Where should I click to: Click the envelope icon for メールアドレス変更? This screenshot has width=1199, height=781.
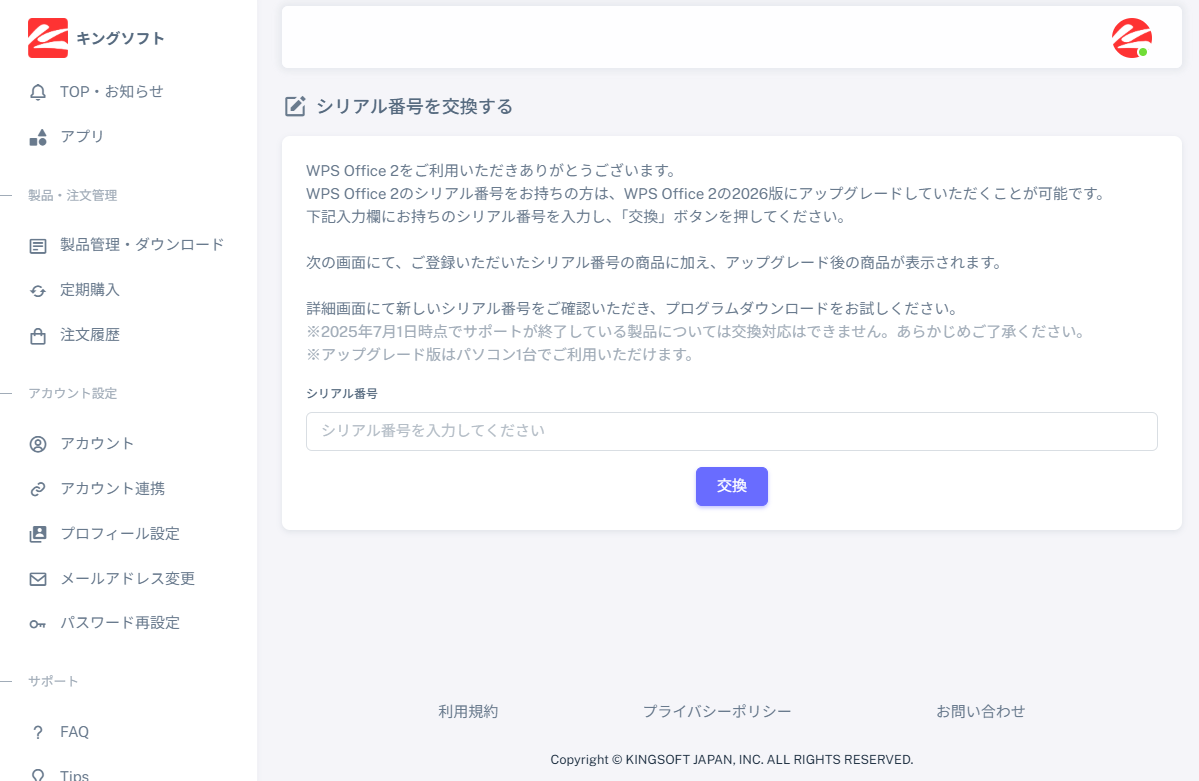38,579
